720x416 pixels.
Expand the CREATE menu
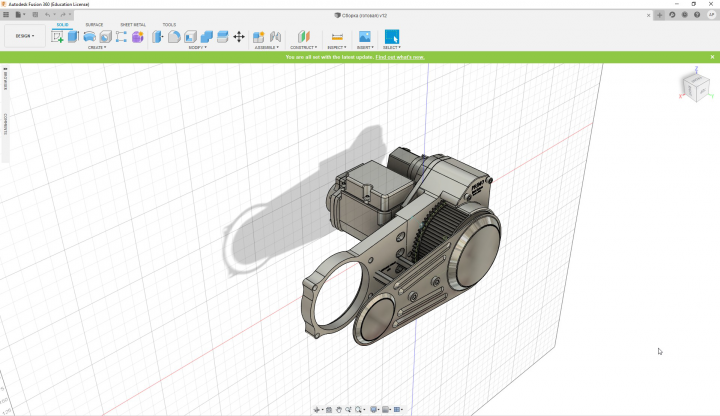96,47
